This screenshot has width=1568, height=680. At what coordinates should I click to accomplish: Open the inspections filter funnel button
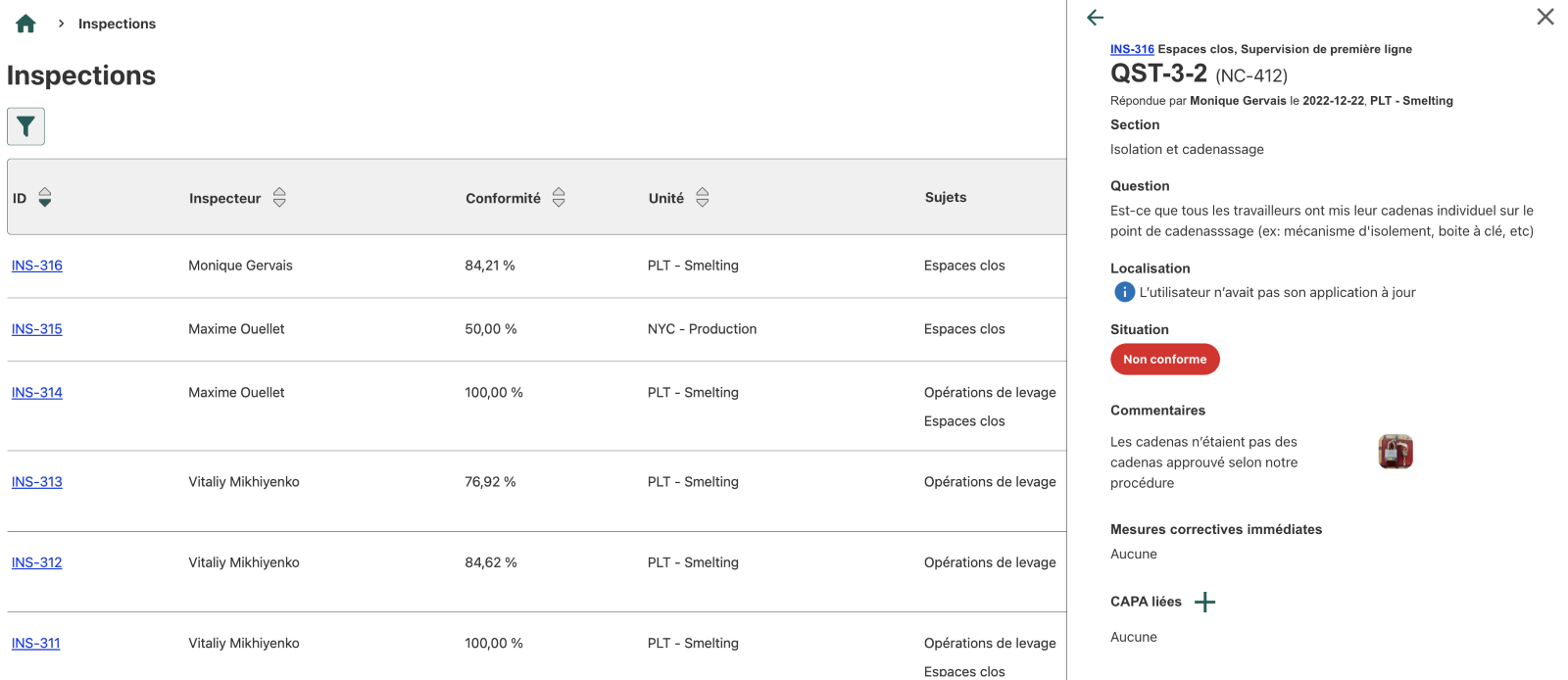click(25, 126)
